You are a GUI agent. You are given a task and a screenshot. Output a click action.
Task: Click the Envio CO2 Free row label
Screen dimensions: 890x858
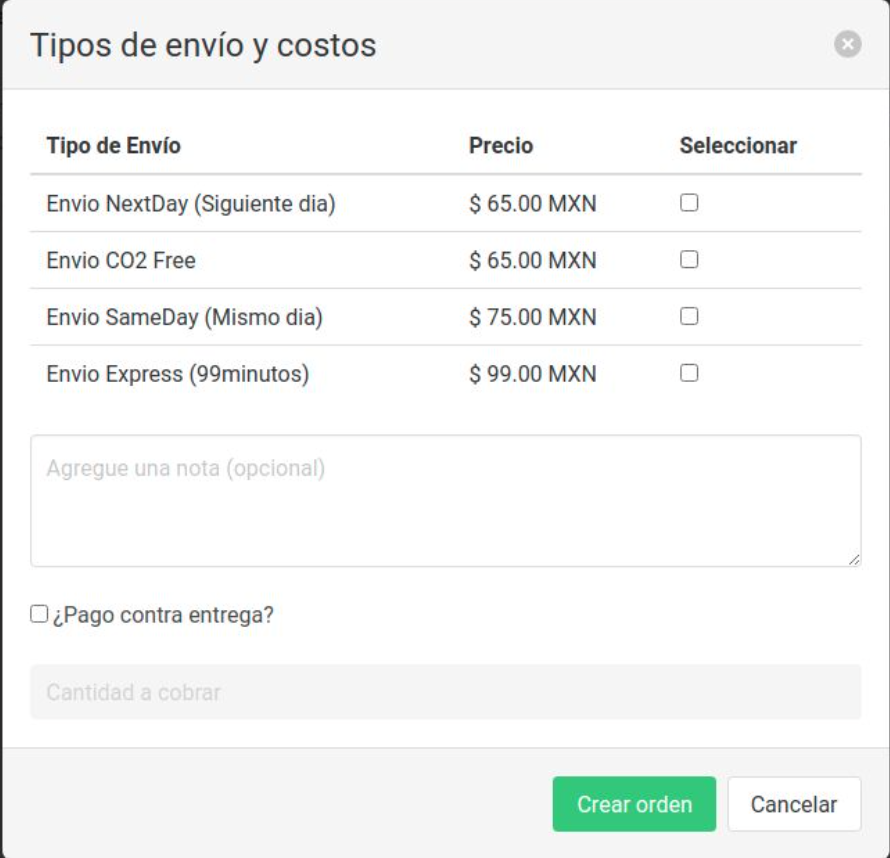[121, 260]
